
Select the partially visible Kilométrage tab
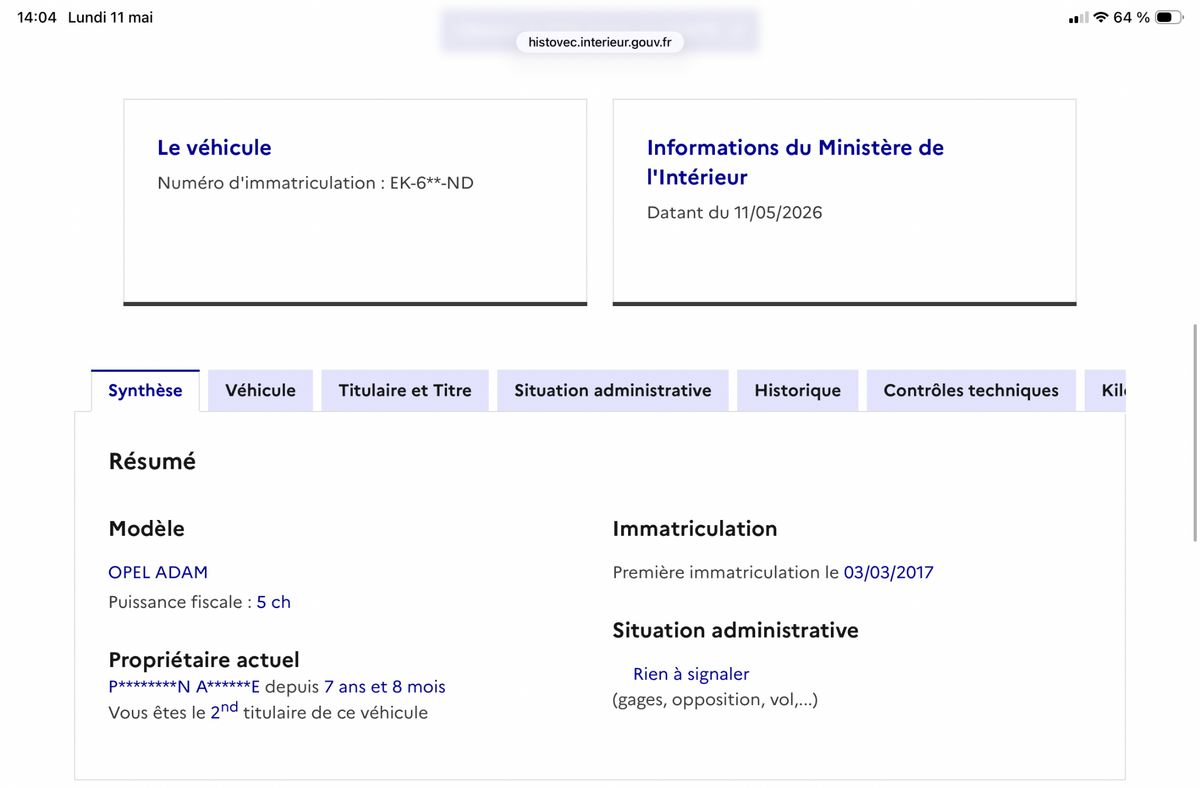coord(1106,390)
